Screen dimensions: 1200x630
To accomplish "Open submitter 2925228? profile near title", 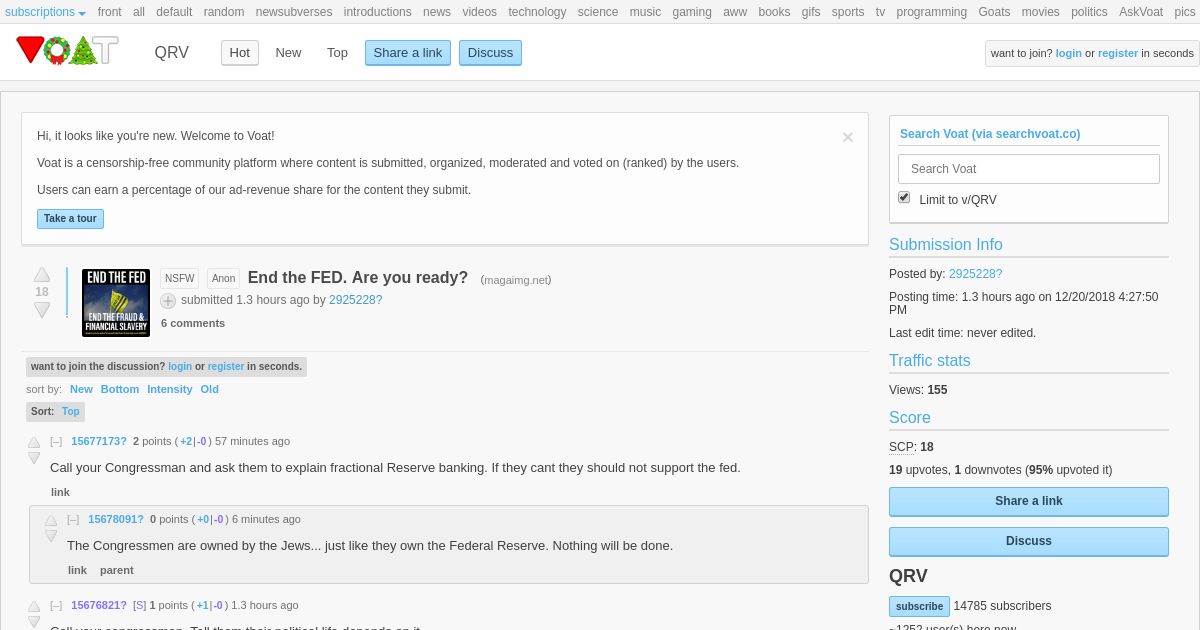I will (356, 300).
